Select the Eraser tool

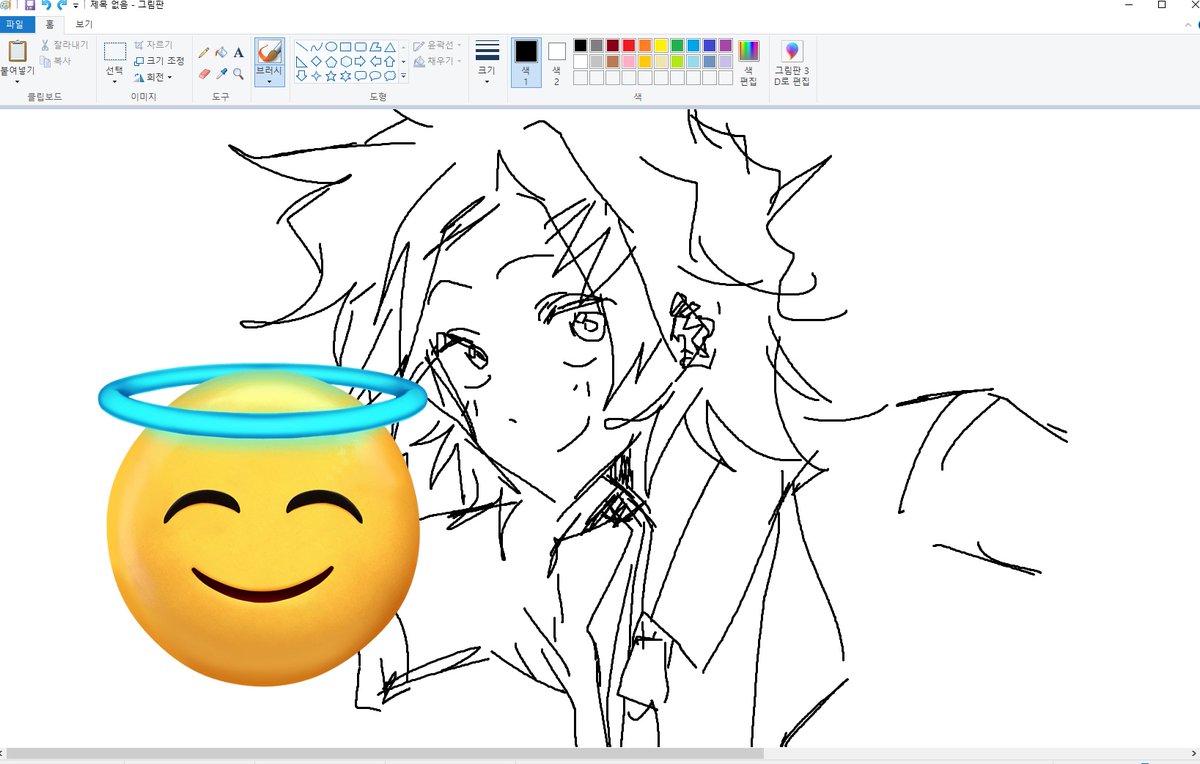point(205,73)
